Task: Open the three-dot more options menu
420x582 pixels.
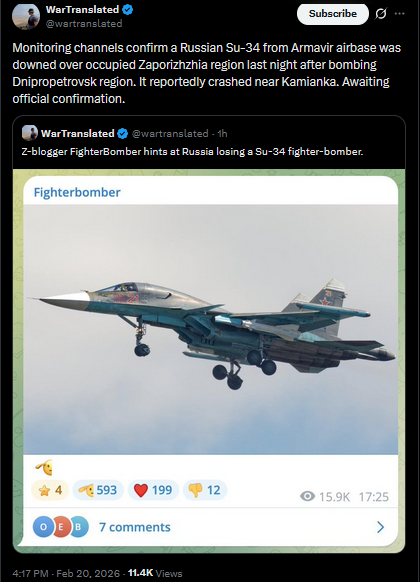Action: click(x=400, y=14)
